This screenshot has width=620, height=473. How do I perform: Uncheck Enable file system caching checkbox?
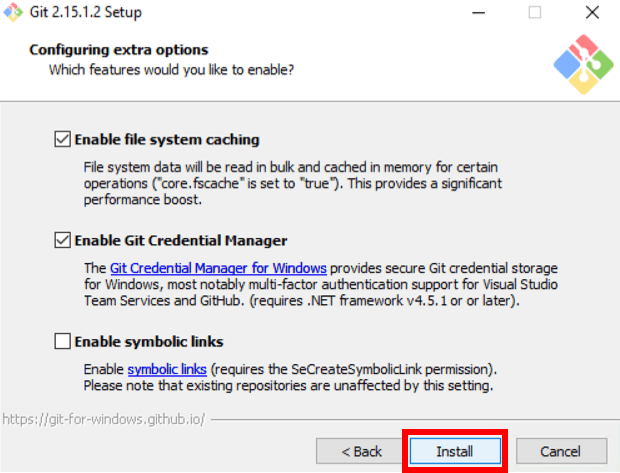click(62, 139)
